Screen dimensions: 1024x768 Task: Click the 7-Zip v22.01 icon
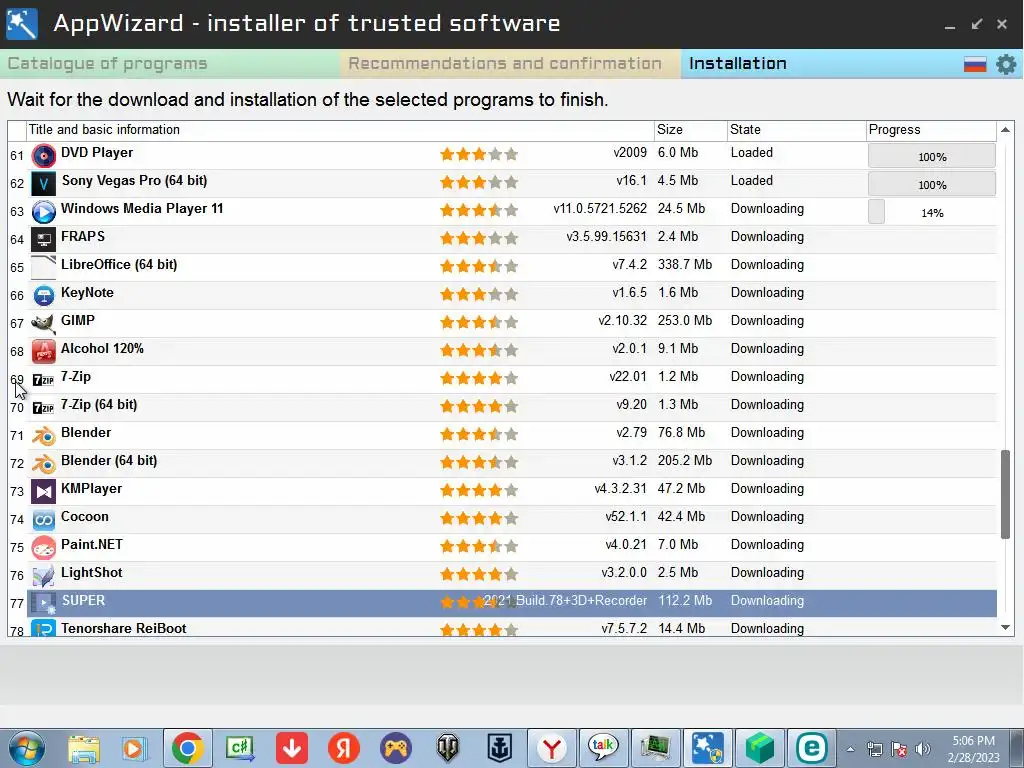pyautogui.click(x=44, y=380)
